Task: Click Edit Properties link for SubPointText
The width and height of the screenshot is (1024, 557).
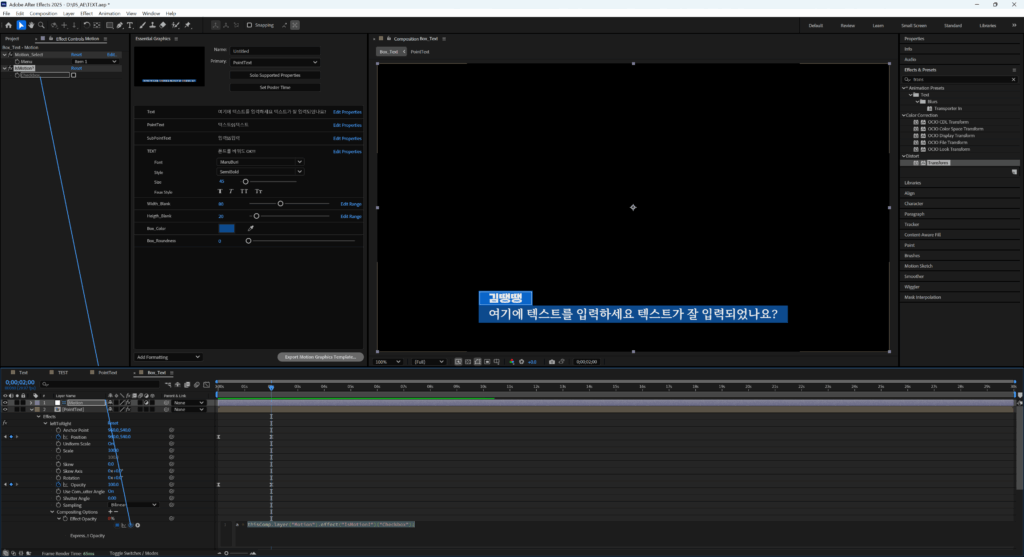Action: 347,138
